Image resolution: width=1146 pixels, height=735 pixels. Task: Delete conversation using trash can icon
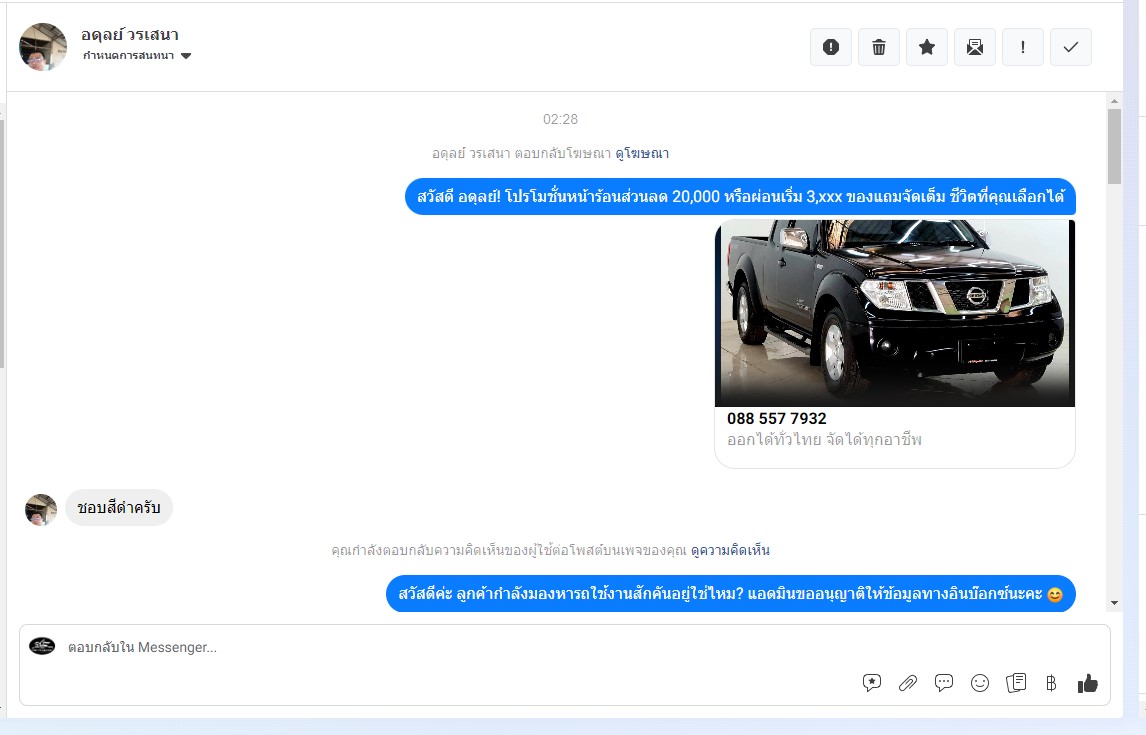click(878, 47)
